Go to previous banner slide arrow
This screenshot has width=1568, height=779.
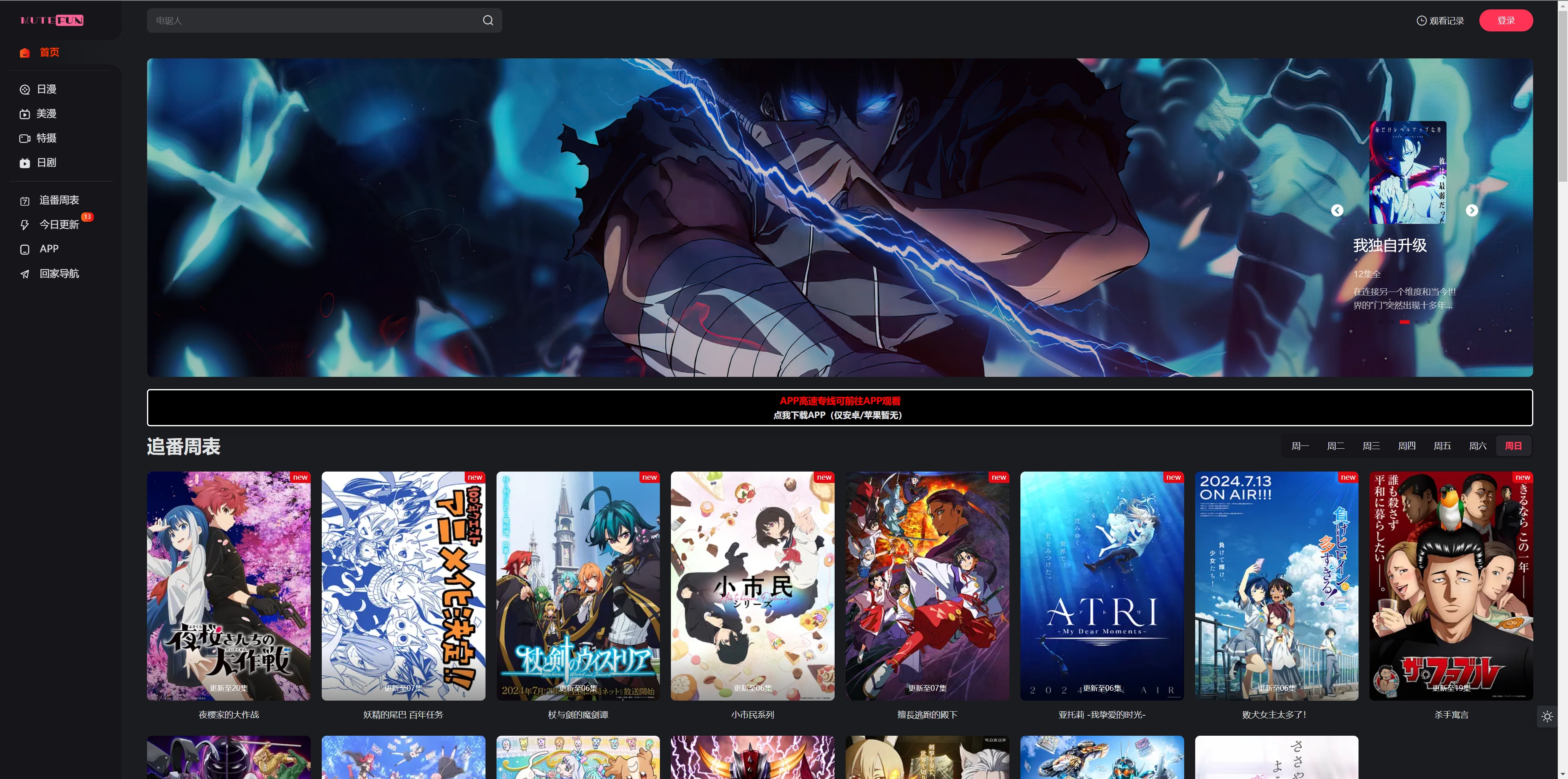tap(1337, 211)
